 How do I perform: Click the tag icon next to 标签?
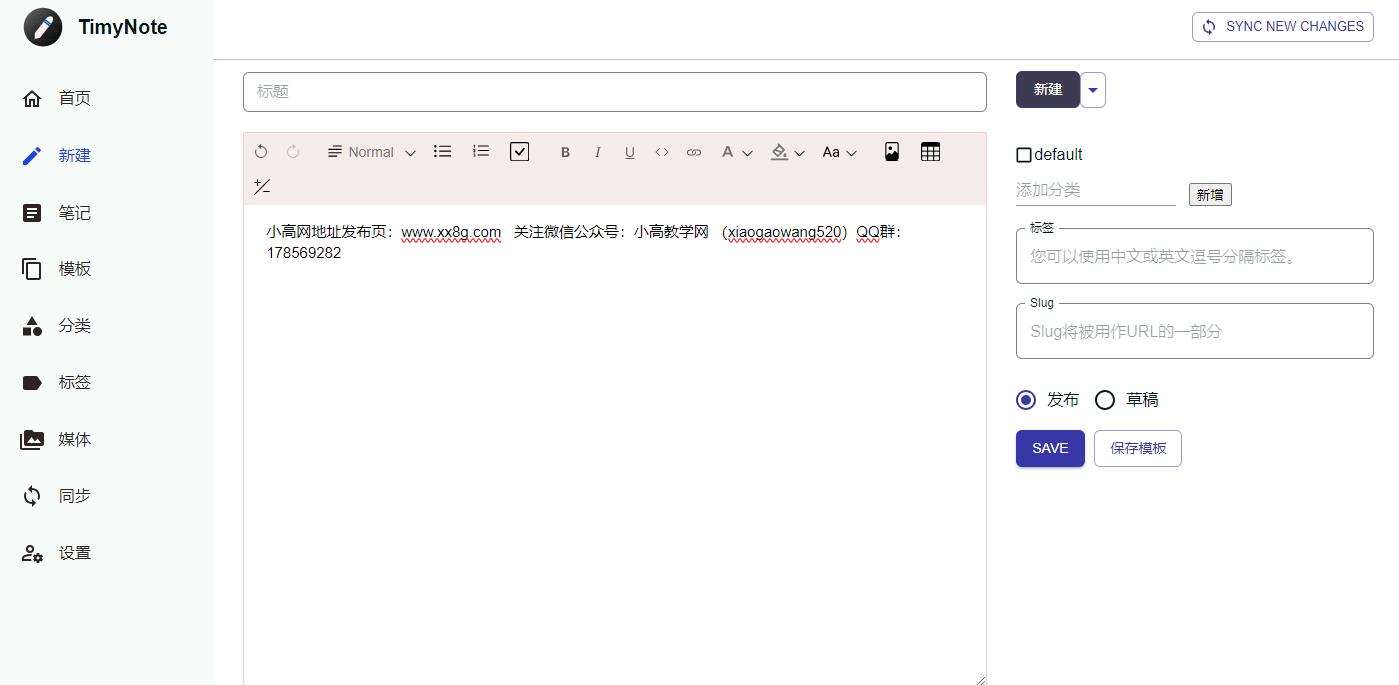coord(32,382)
